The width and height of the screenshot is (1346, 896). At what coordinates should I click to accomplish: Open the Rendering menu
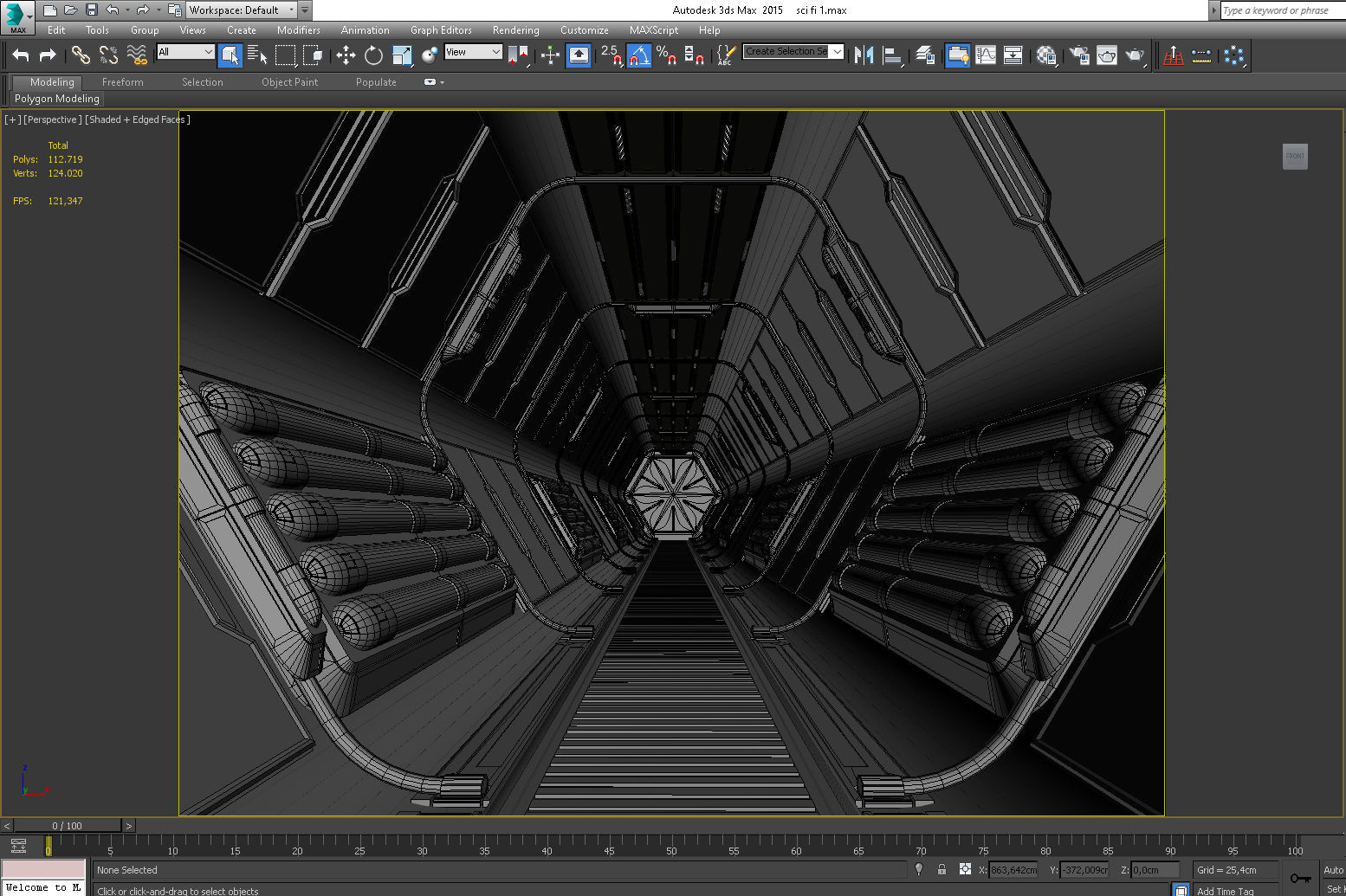click(516, 29)
